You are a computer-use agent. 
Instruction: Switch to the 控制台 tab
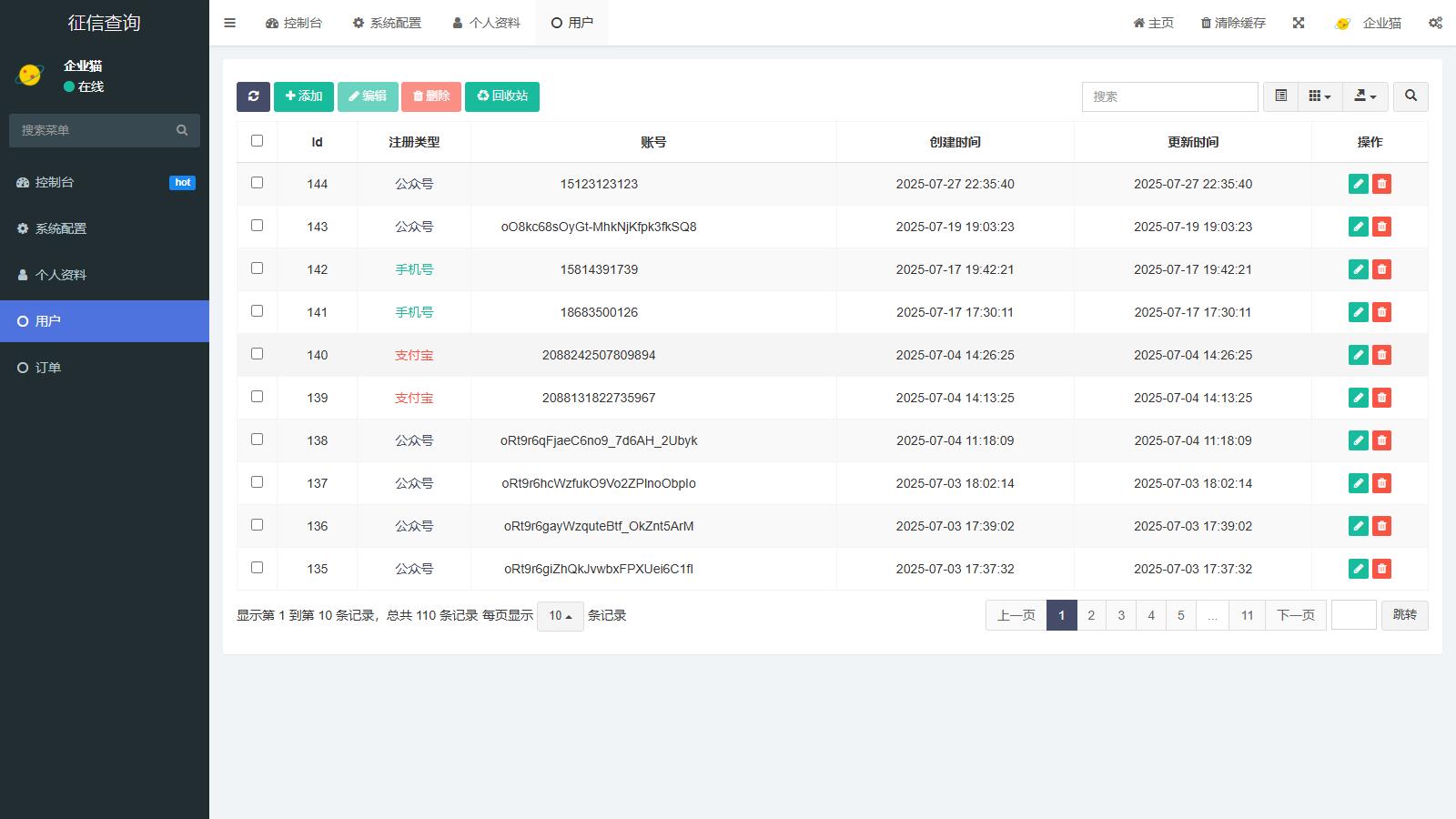click(294, 23)
